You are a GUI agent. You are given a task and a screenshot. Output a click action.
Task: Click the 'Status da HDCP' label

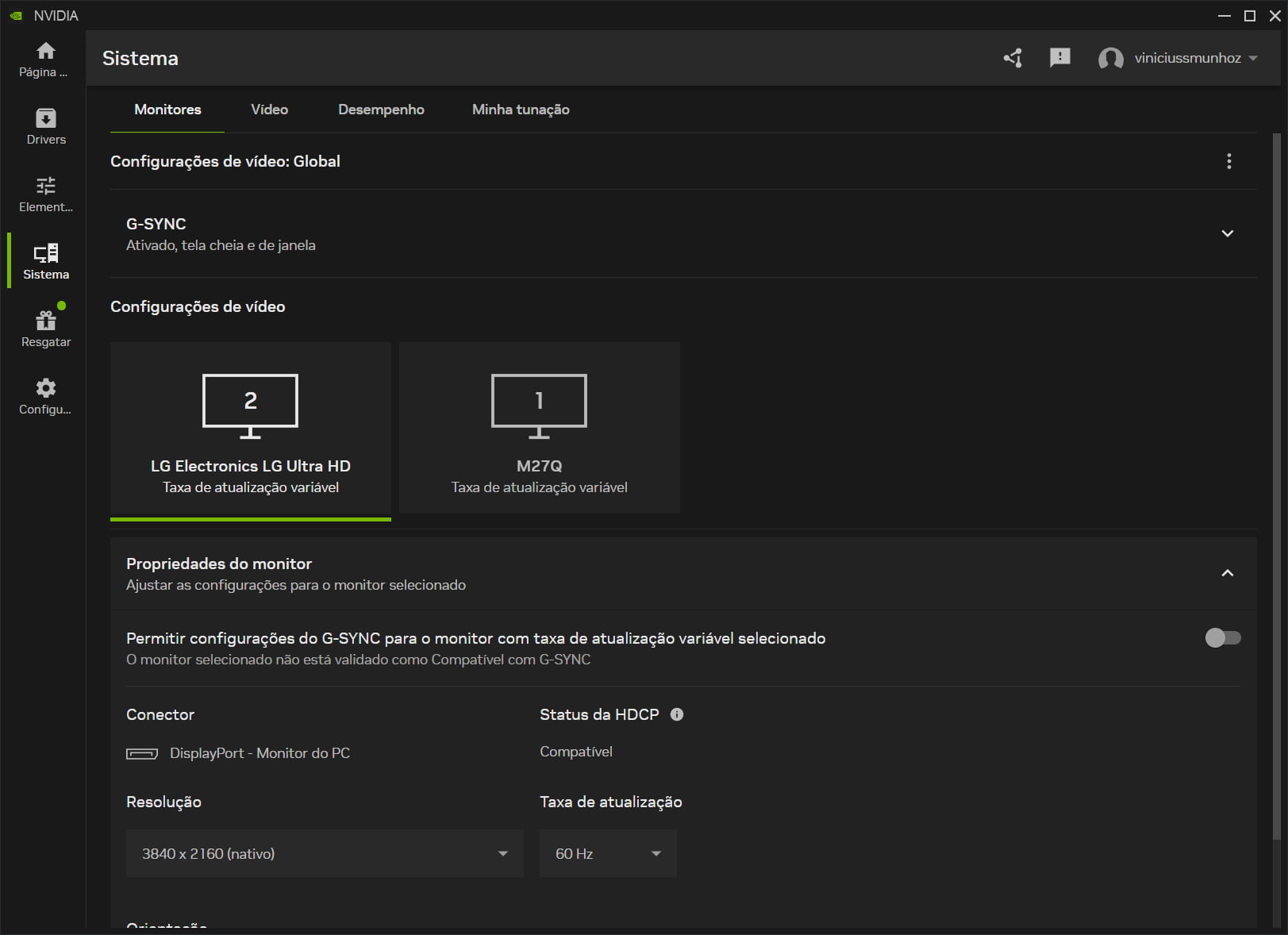pos(599,714)
